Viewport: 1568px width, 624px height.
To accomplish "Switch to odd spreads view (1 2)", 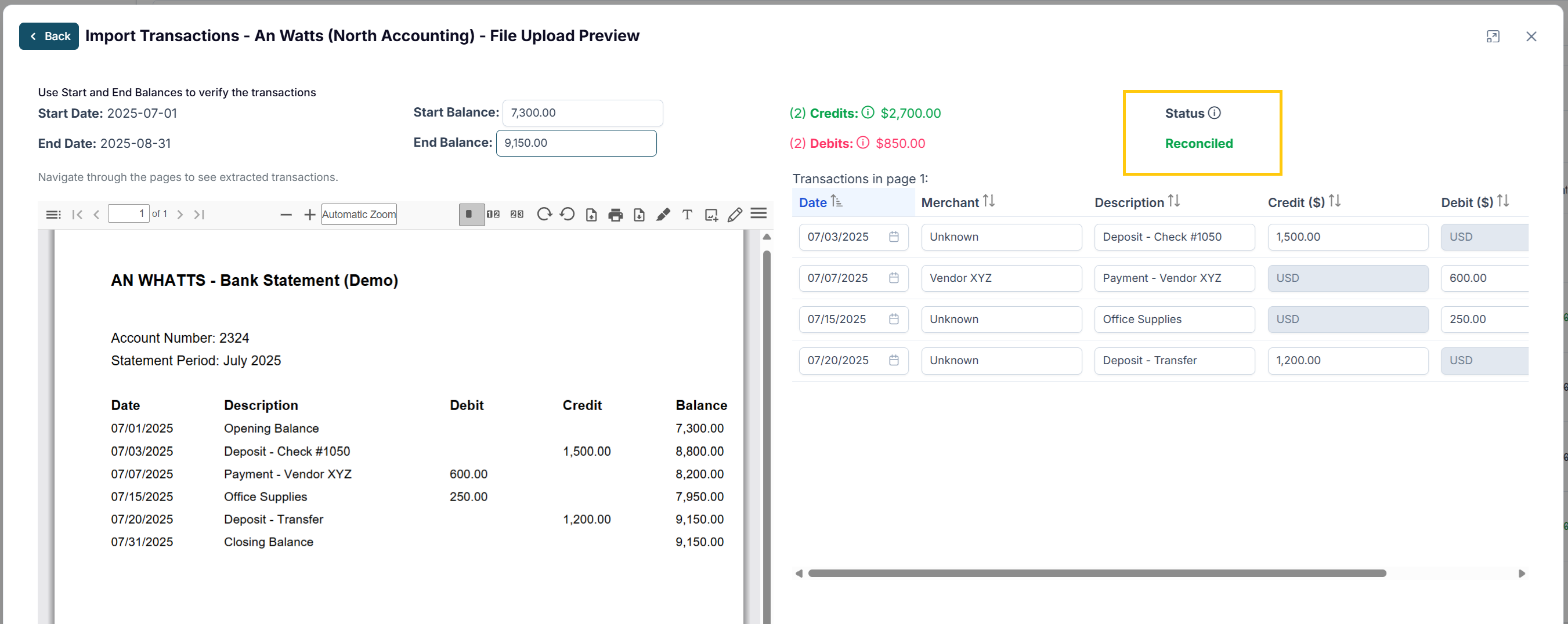I will pos(493,215).
